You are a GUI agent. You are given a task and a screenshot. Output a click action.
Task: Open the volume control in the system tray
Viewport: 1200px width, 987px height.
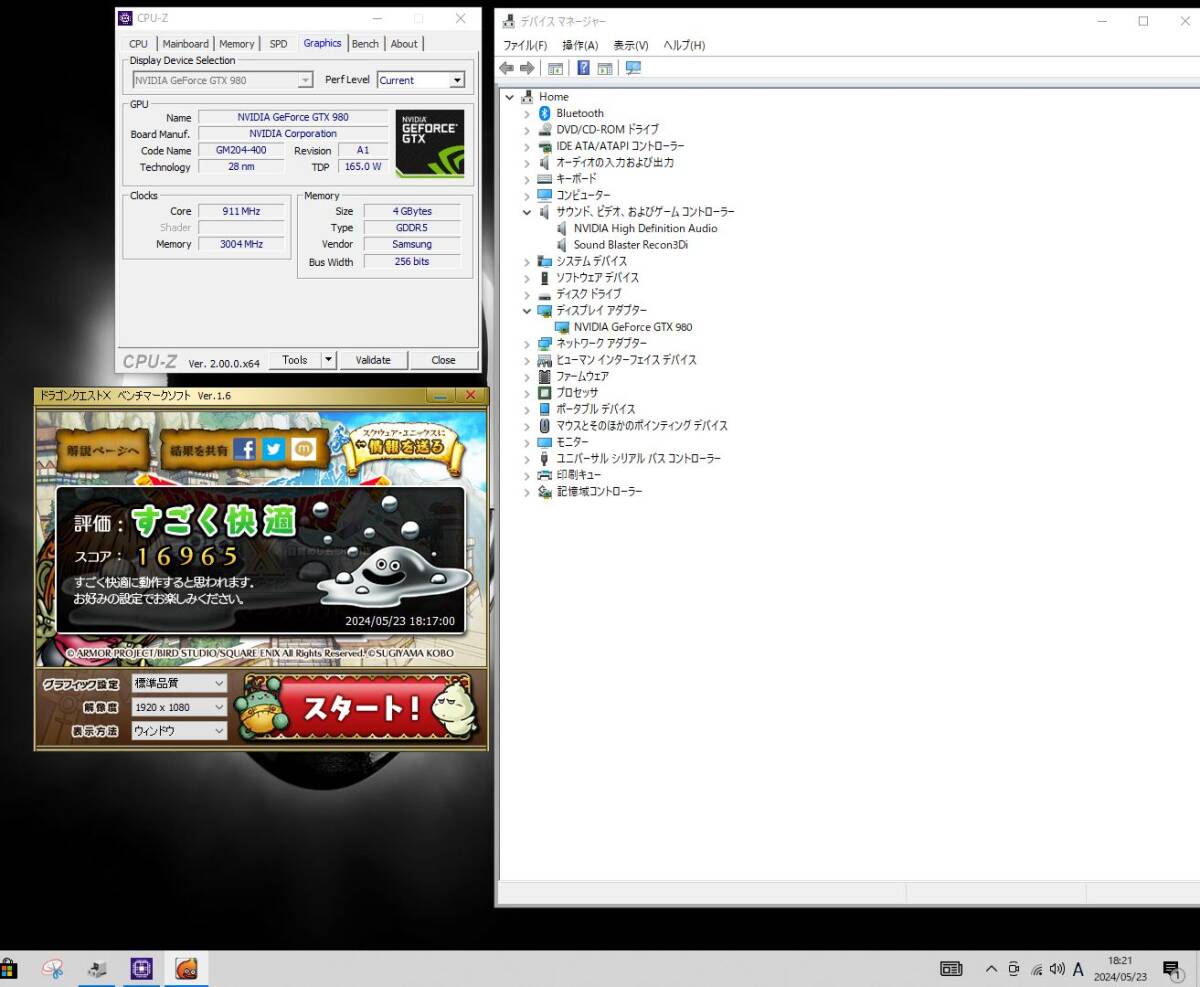pyautogui.click(x=1057, y=969)
